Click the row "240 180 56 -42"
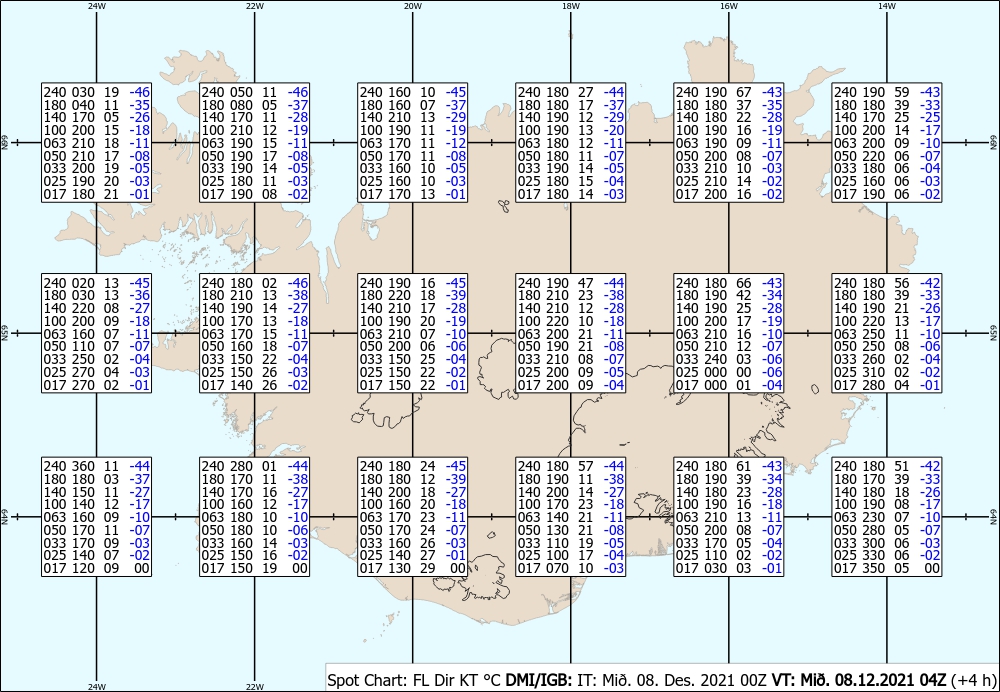The height and width of the screenshot is (692, 1000). 887,283
